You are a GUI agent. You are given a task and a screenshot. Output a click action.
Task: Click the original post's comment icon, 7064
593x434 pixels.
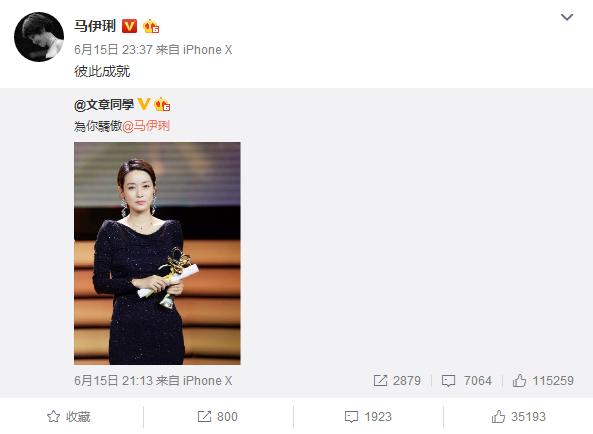pyautogui.click(x=467, y=381)
